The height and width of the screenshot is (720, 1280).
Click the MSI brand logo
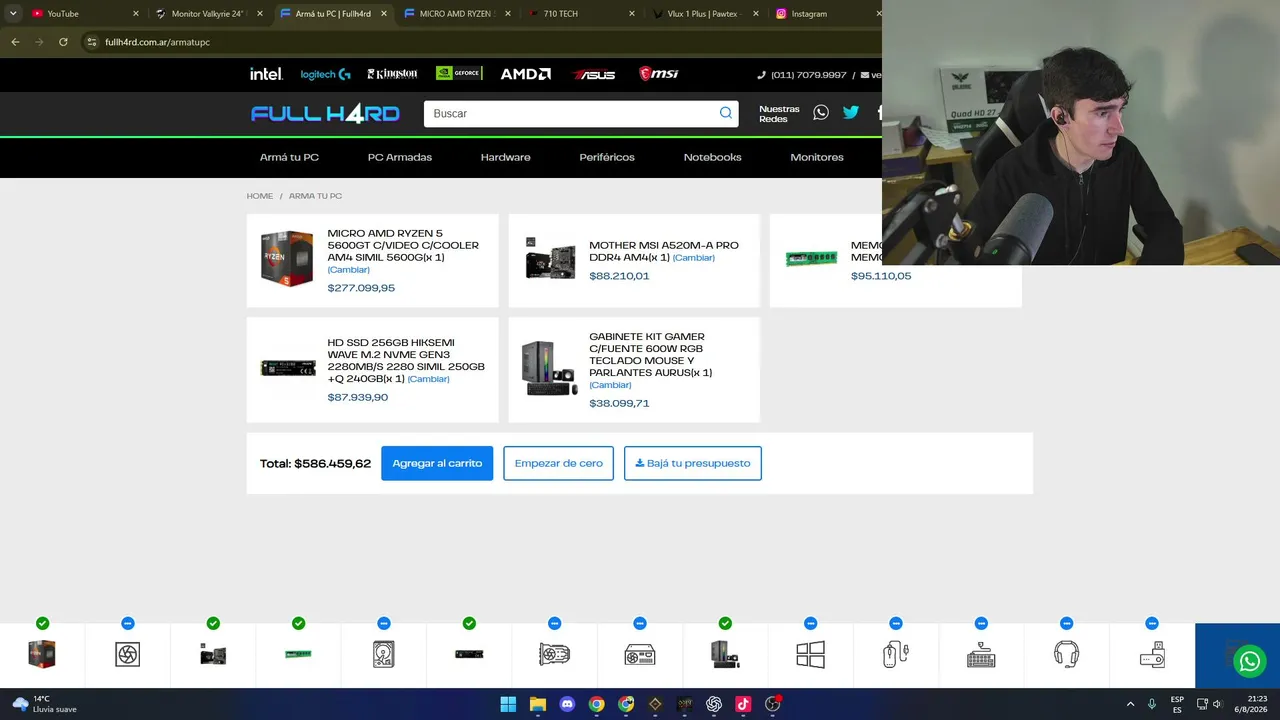pyautogui.click(x=659, y=74)
